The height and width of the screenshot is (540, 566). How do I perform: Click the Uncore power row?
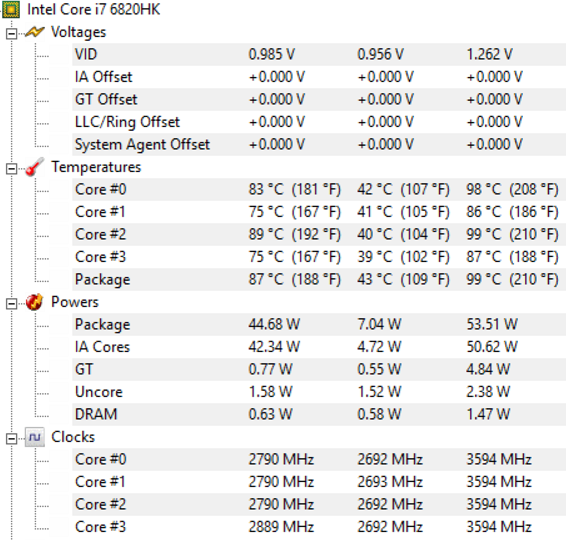point(319,392)
